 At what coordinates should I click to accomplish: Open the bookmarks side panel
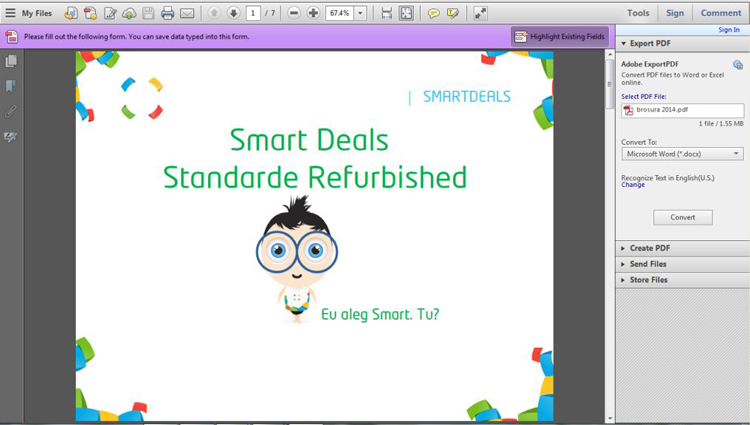(11, 86)
